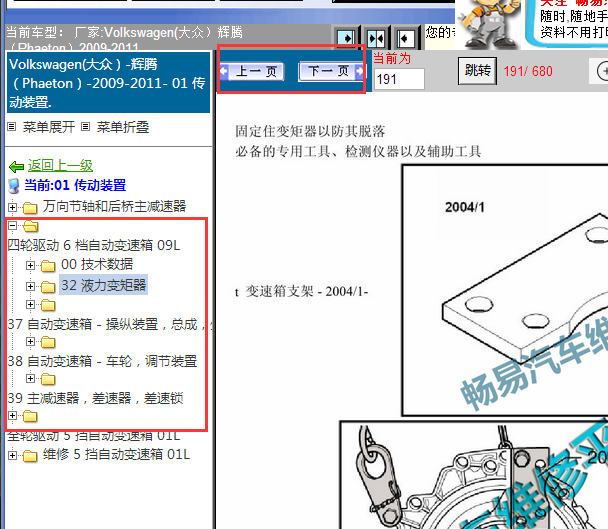Click text 固定住变矩器以防其脱落
Viewport: 608px width, 529px height.
(310, 131)
